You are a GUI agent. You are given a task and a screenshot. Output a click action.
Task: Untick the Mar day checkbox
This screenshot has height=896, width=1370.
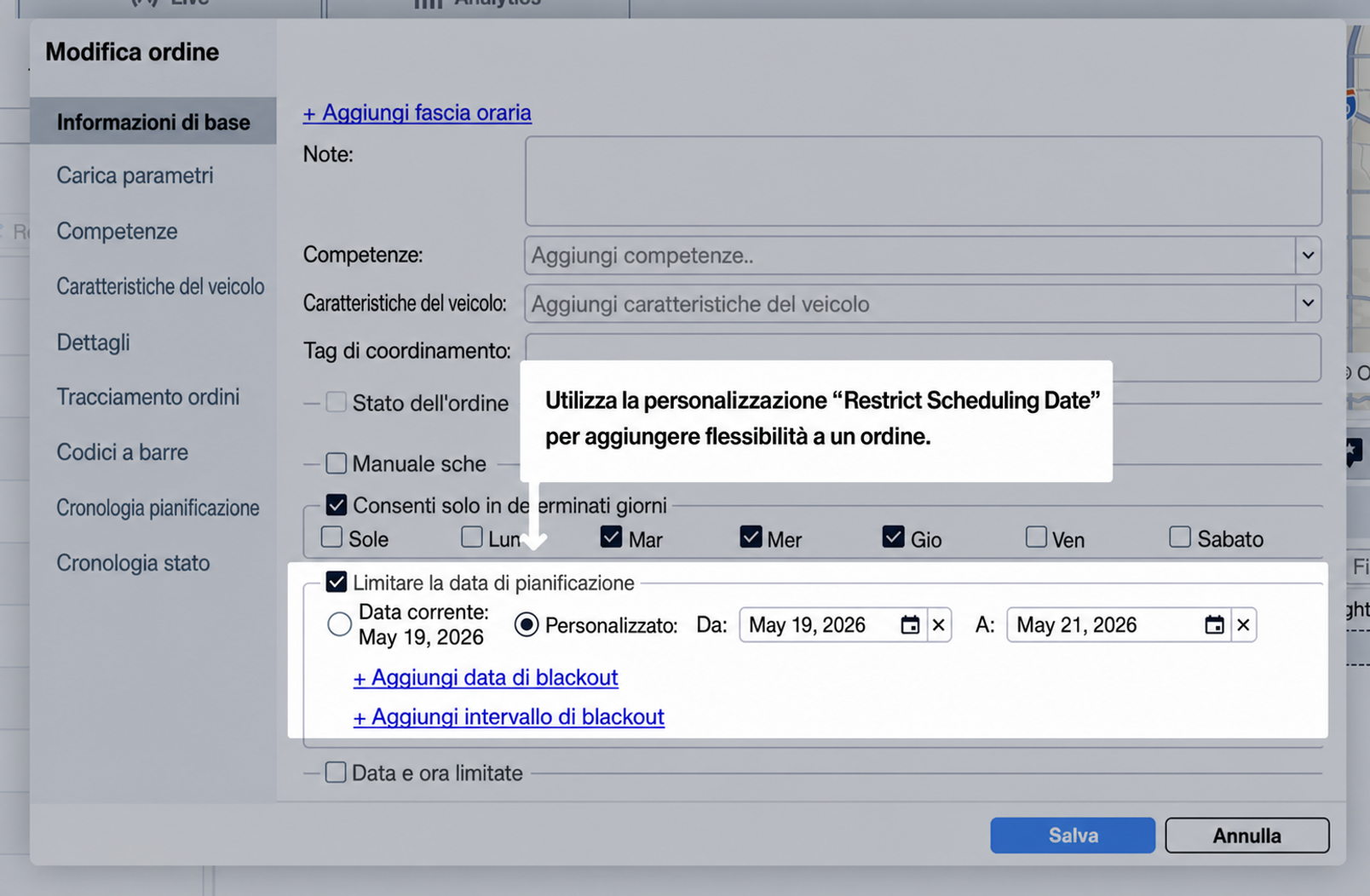click(611, 537)
